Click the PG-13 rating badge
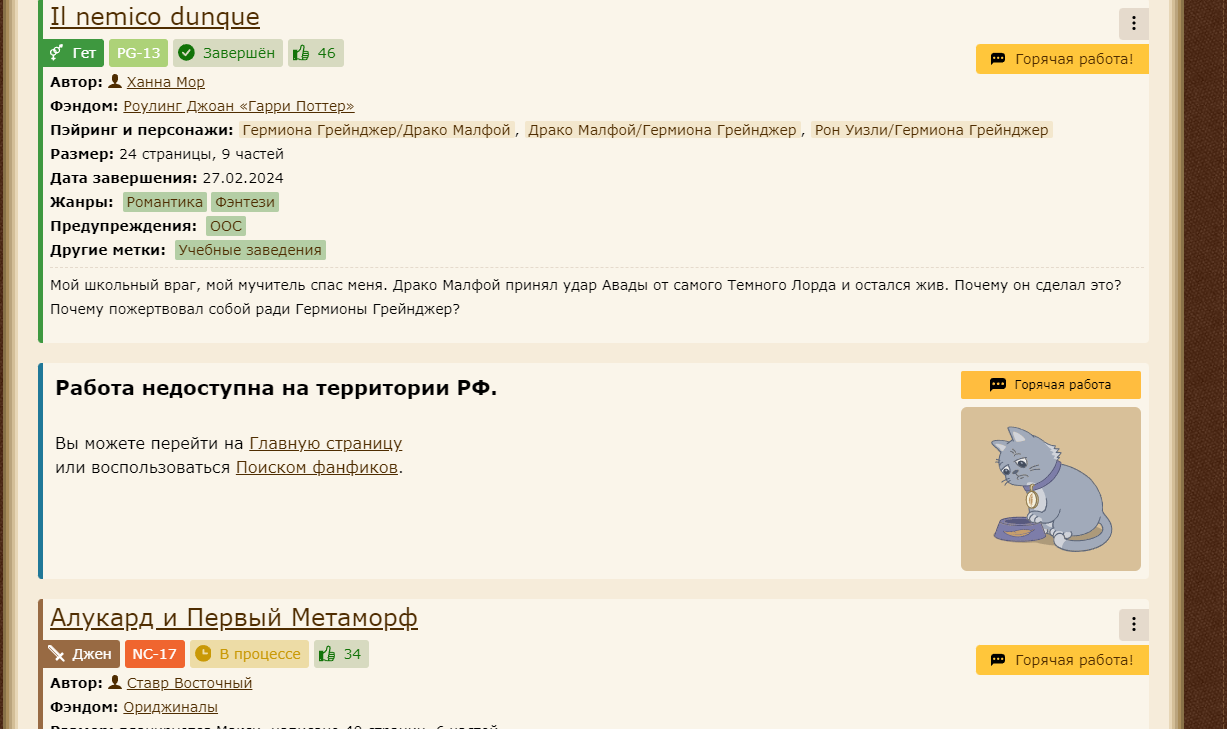 point(138,53)
